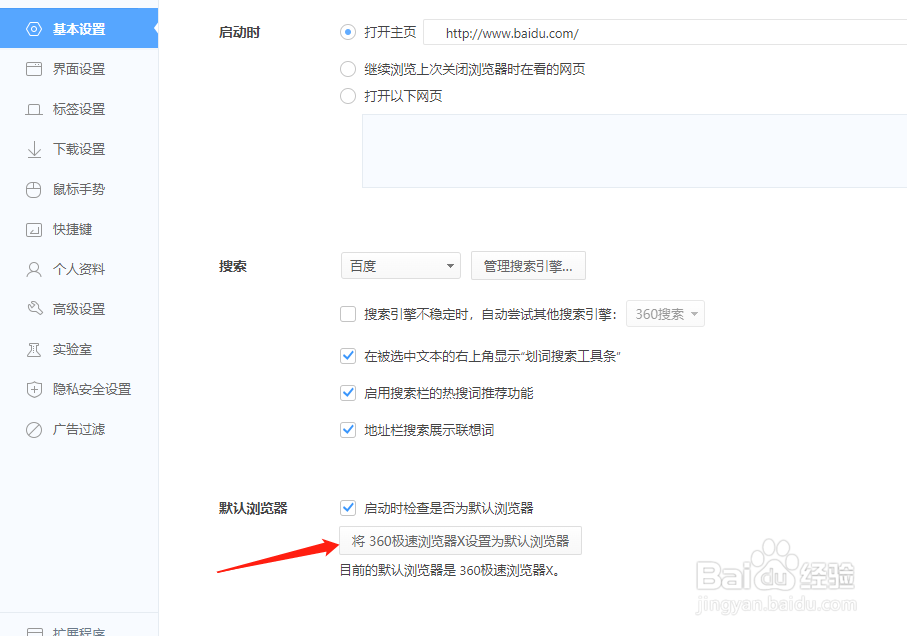Click the 高级设置 wrench icon
The height and width of the screenshot is (636, 907).
click(x=34, y=309)
